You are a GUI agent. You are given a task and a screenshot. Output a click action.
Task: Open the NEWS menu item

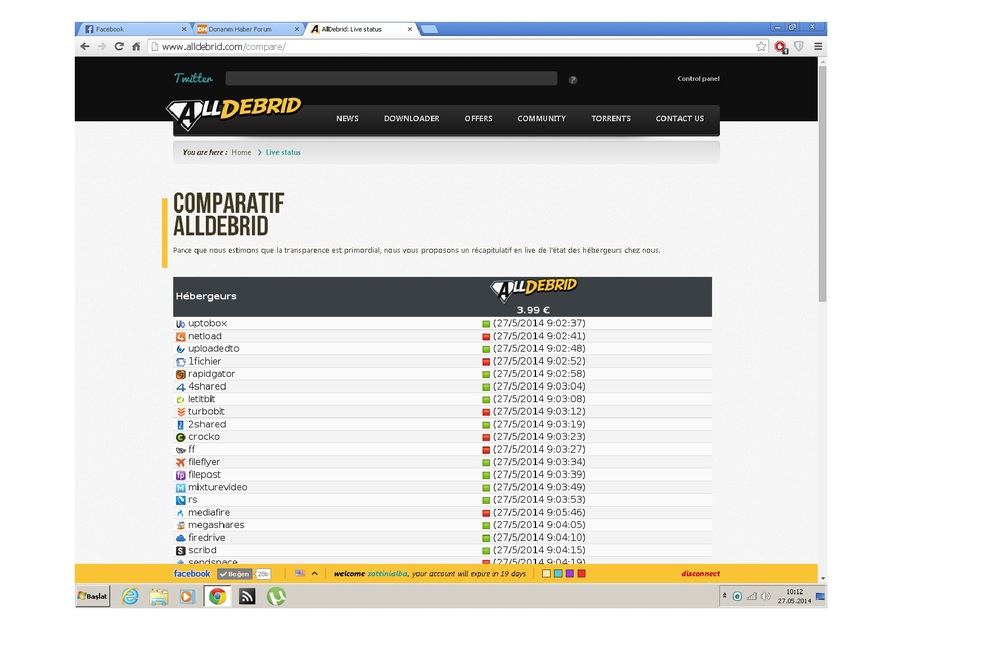tap(348, 119)
